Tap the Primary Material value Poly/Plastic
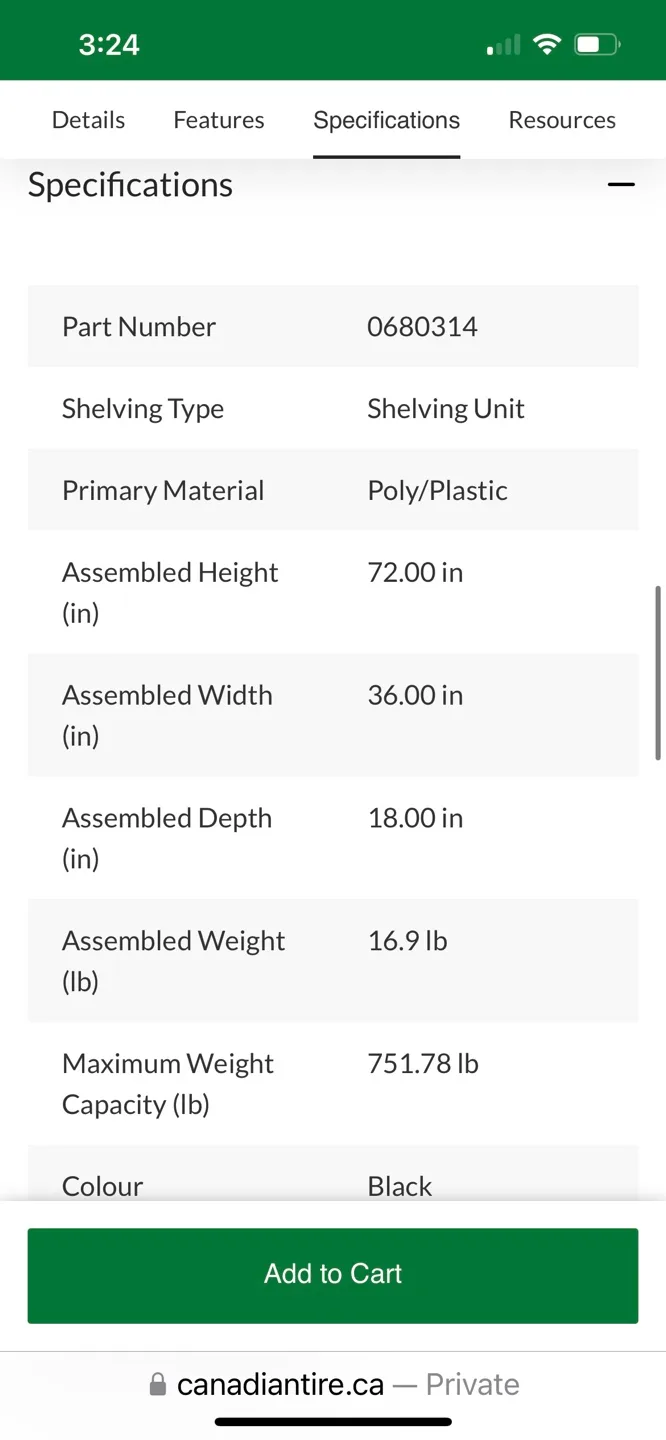The image size is (666, 1440). click(x=437, y=490)
